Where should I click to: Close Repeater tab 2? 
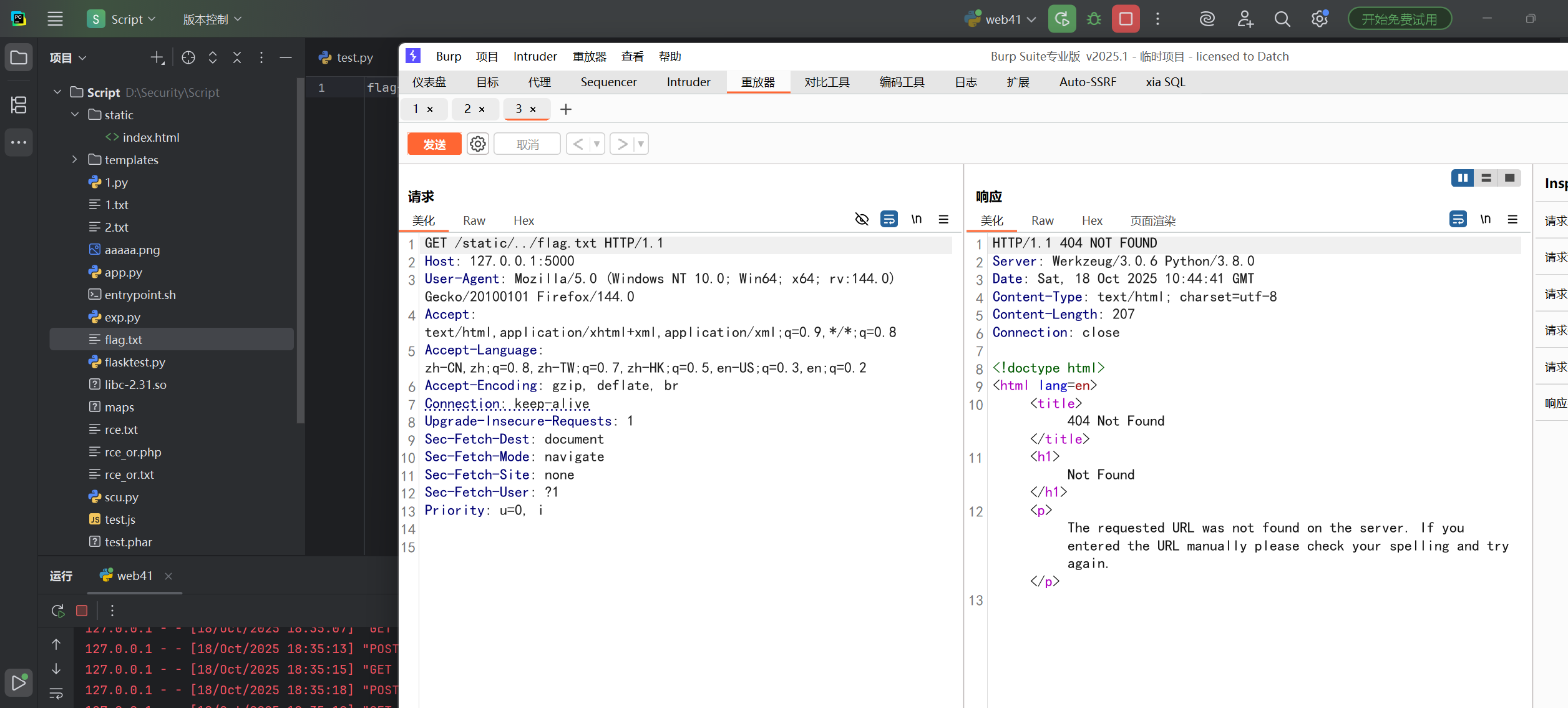pyautogui.click(x=482, y=109)
